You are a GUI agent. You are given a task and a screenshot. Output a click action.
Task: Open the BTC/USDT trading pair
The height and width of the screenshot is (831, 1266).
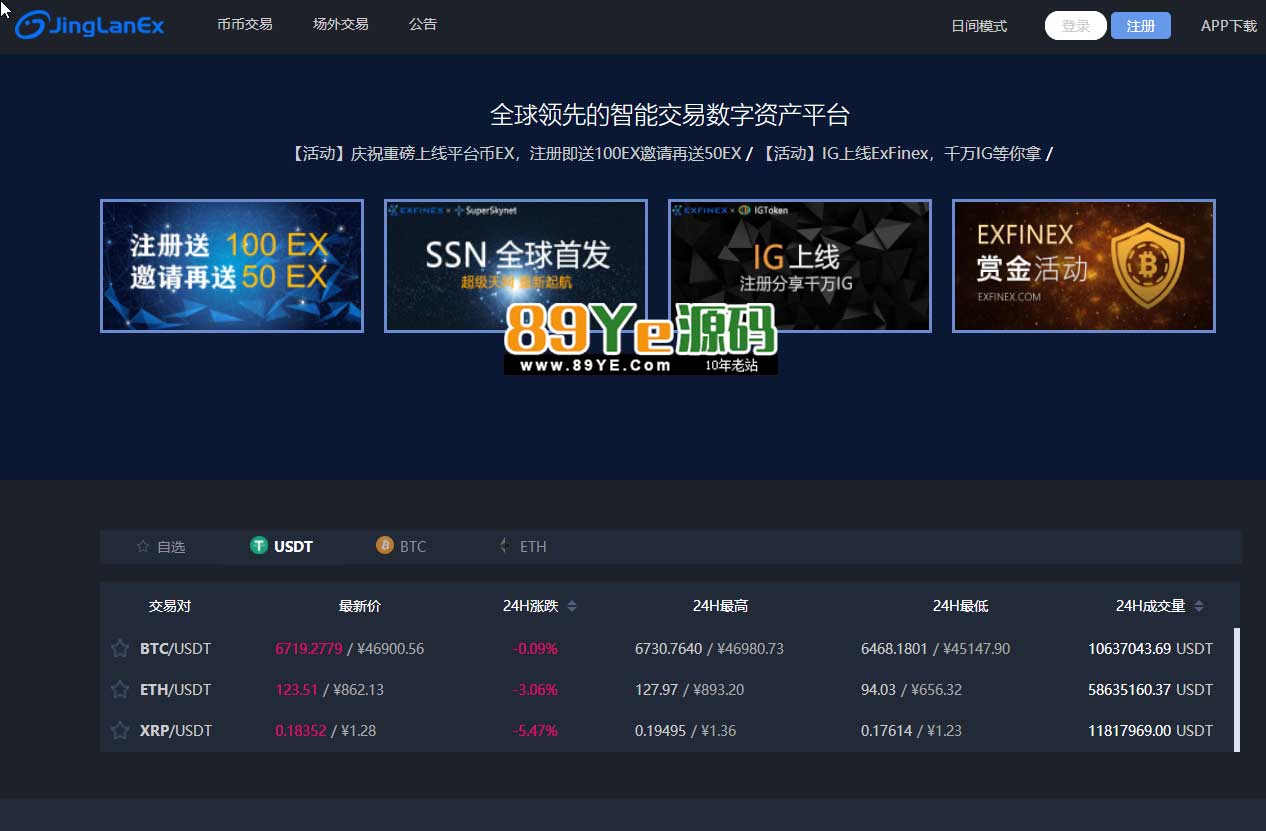coord(176,649)
